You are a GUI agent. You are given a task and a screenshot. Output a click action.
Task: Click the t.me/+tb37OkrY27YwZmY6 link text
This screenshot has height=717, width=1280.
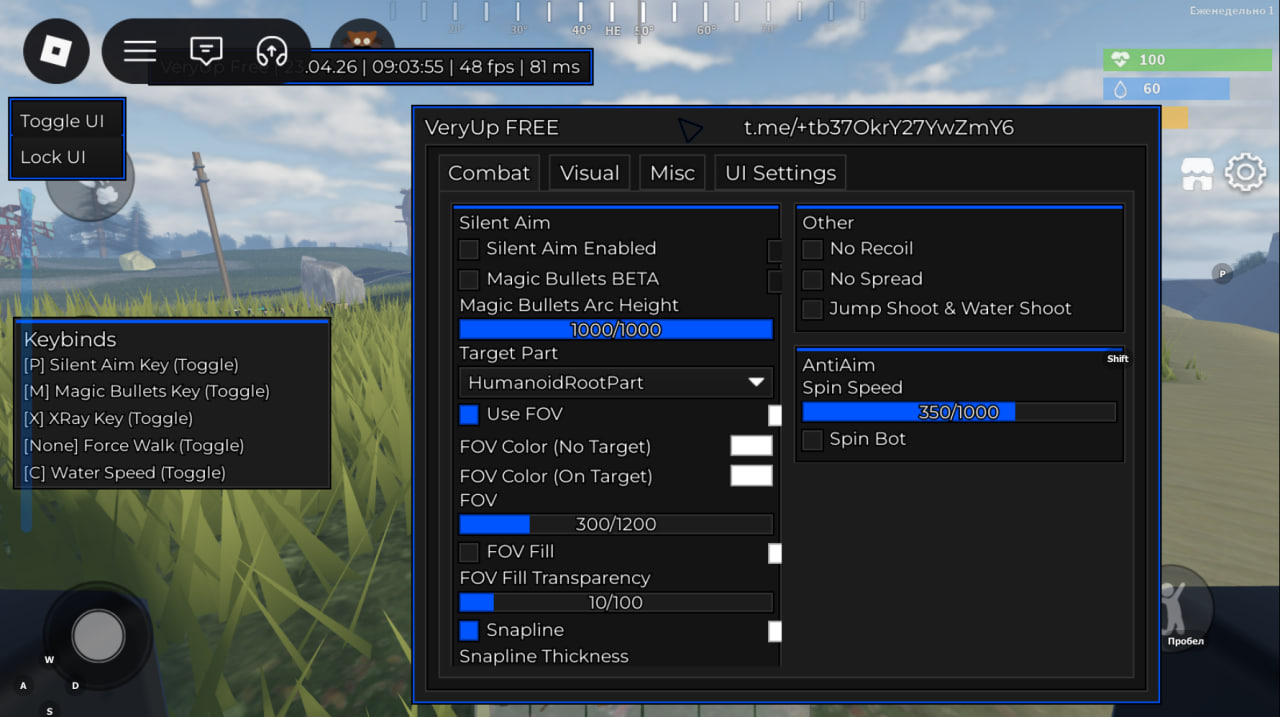(879, 128)
